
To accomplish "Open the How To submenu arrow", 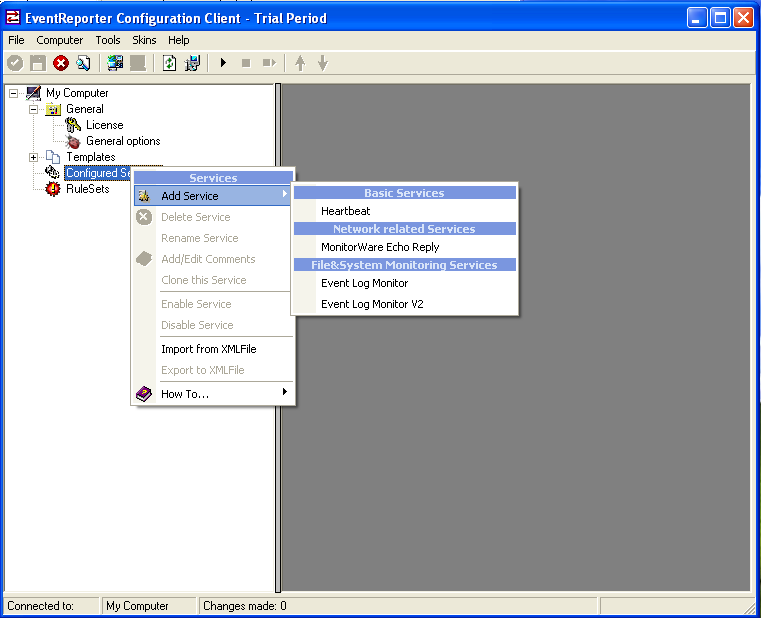I will tap(285, 392).
